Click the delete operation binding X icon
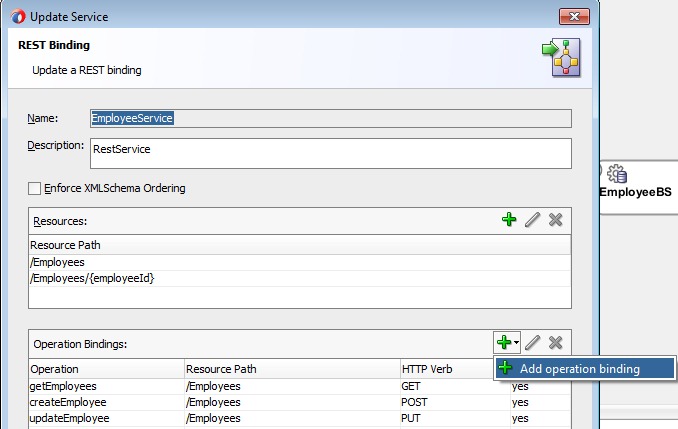Screen dimensions: 678x429 tap(556, 343)
